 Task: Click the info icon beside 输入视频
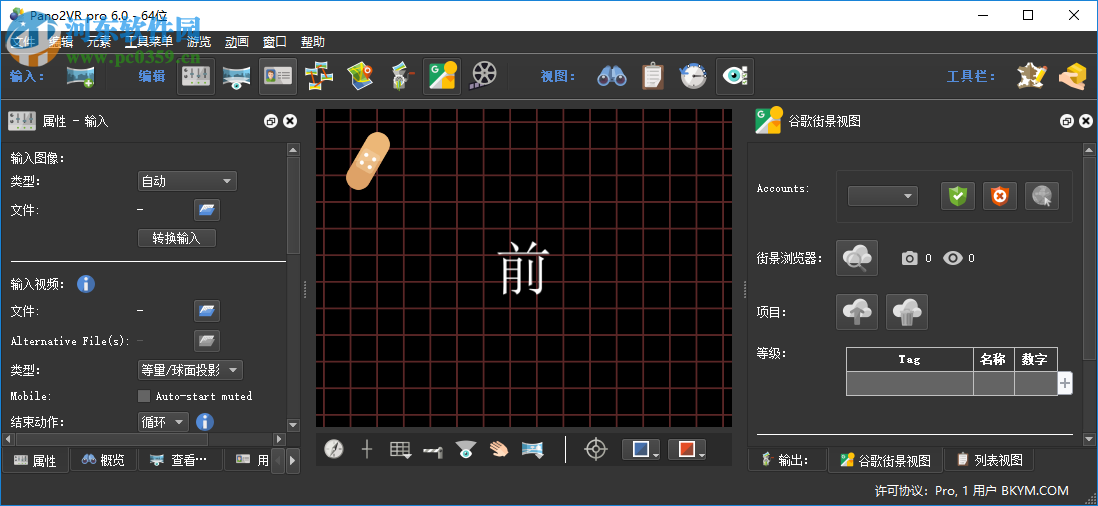(x=86, y=283)
